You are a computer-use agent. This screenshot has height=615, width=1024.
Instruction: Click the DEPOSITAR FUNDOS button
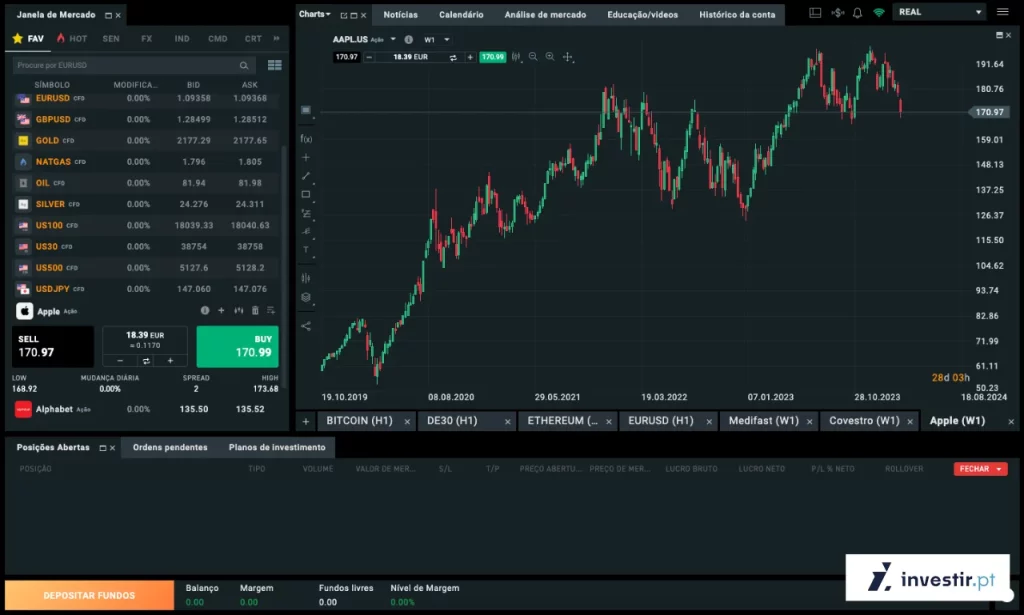coord(89,596)
